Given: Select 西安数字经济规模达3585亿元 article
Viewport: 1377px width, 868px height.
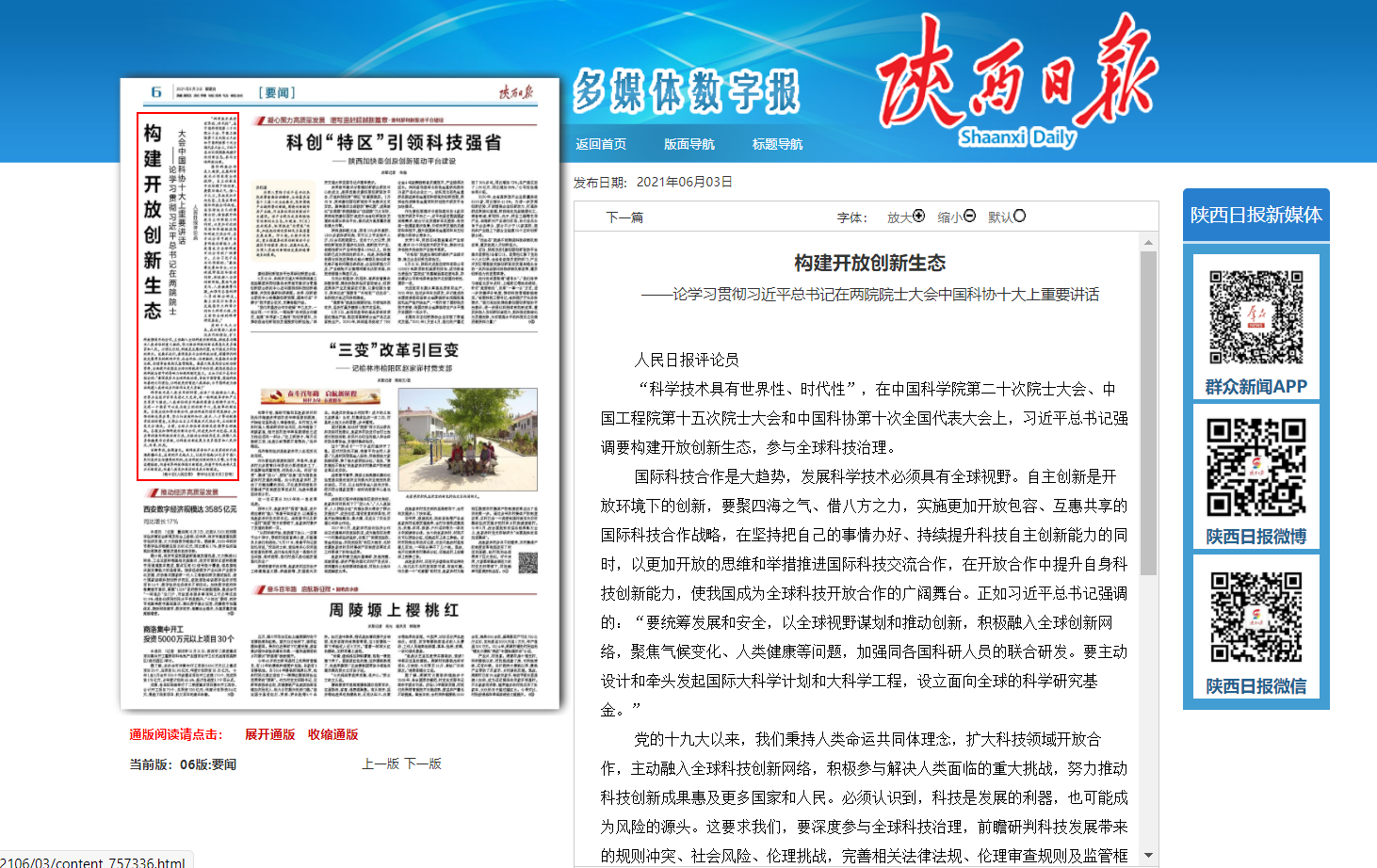Looking at the screenshot, I should (189, 509).
